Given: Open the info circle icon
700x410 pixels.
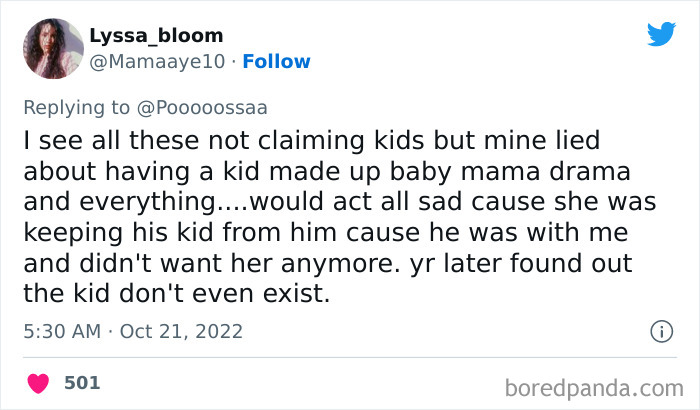Looking at the screenshot, I should click(x=660, y=331).
